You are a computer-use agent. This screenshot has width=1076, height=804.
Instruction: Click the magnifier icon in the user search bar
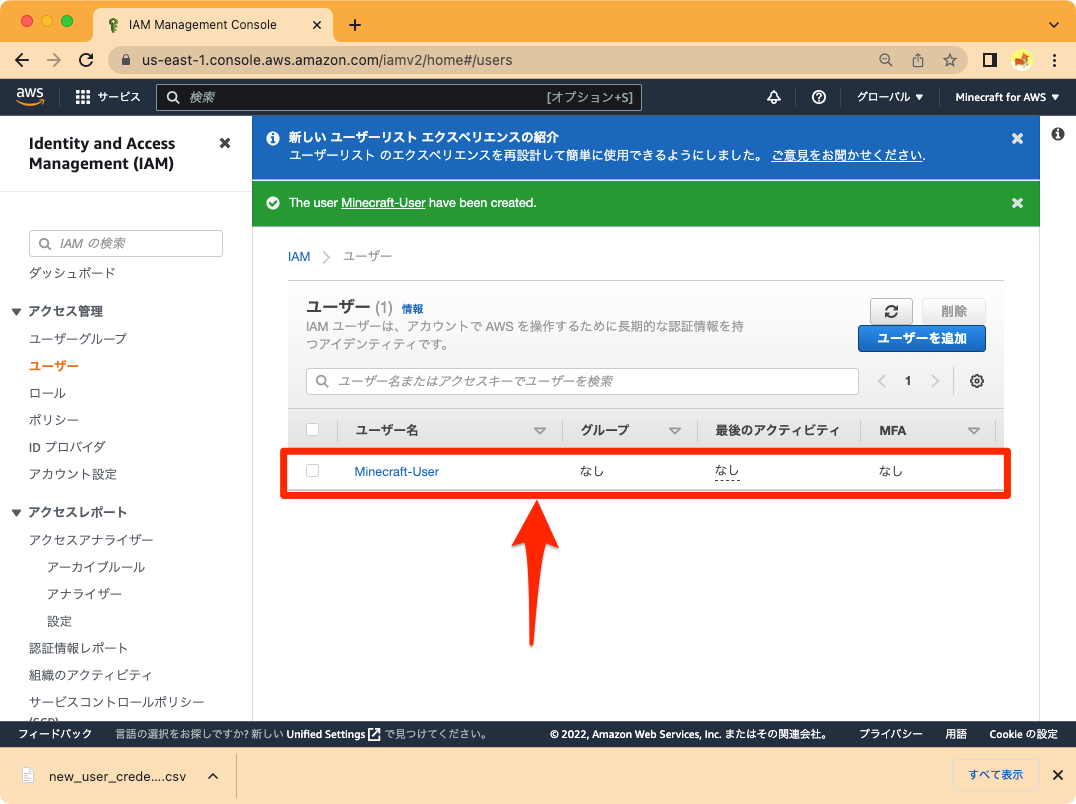tap(321, 381)
